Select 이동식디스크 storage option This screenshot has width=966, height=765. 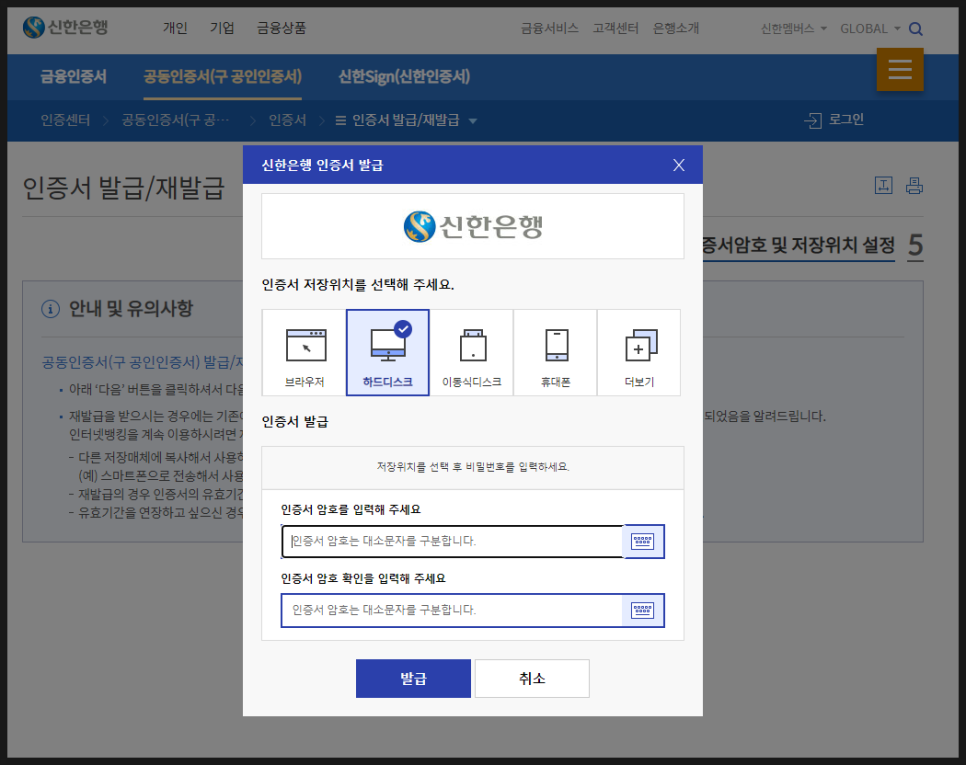(471, 352)
